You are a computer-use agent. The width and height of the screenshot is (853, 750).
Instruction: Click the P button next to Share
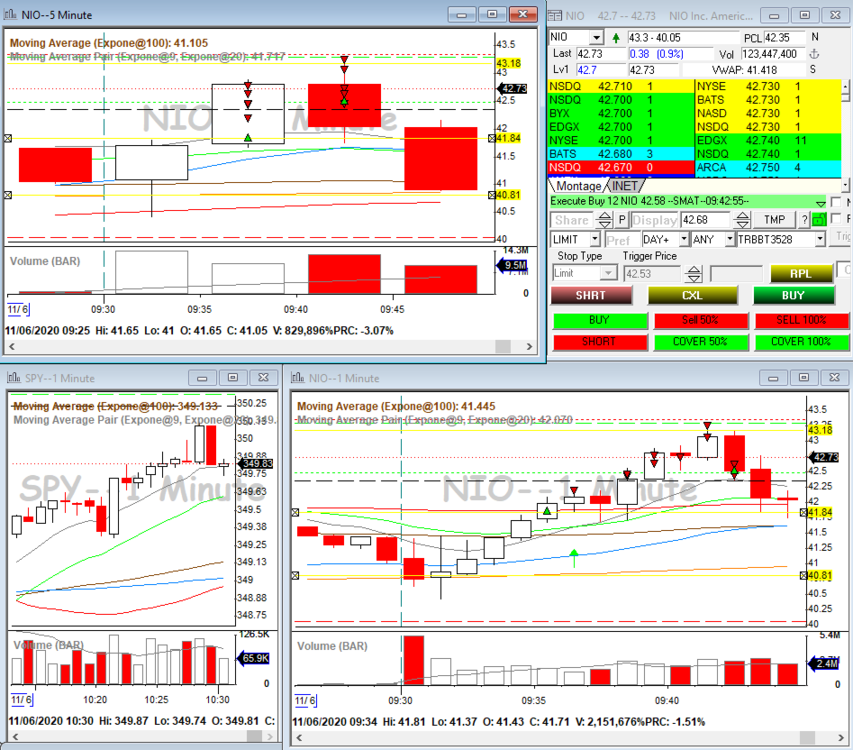coord(621,220)
